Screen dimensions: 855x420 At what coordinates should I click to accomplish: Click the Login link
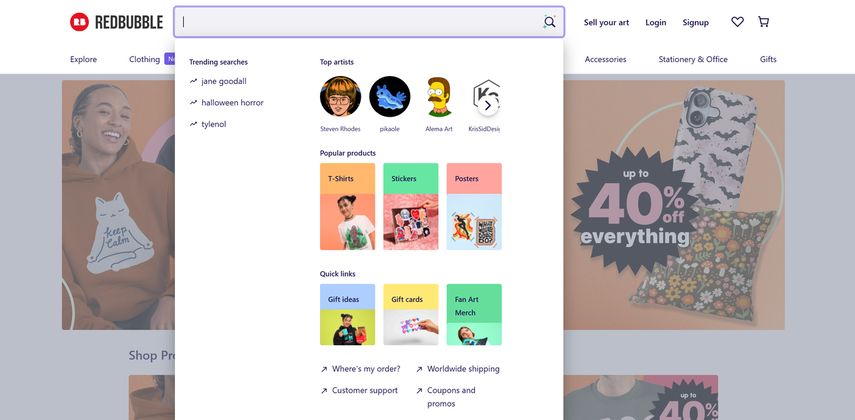655,22
